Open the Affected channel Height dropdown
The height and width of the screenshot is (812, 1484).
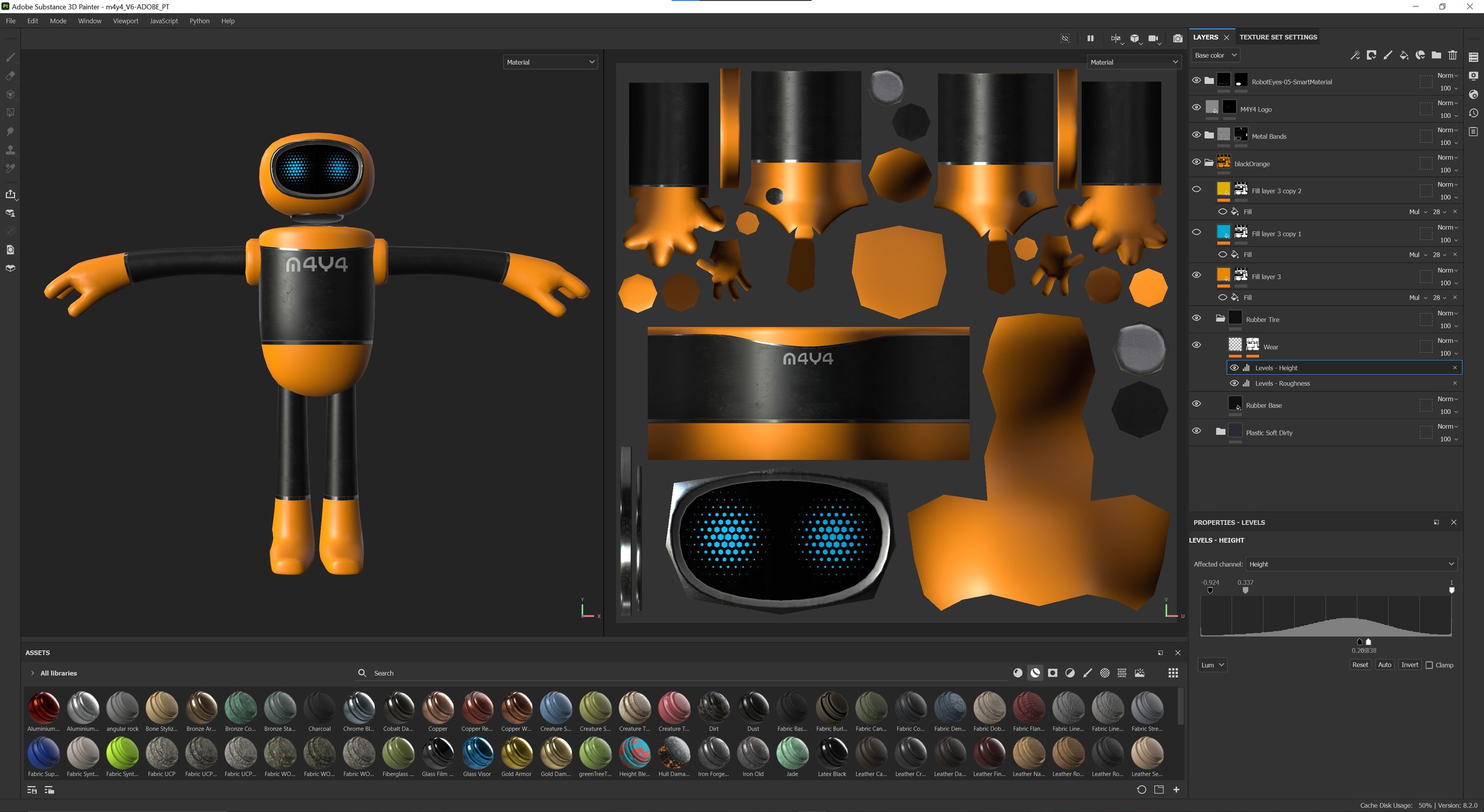(1351, 564)
